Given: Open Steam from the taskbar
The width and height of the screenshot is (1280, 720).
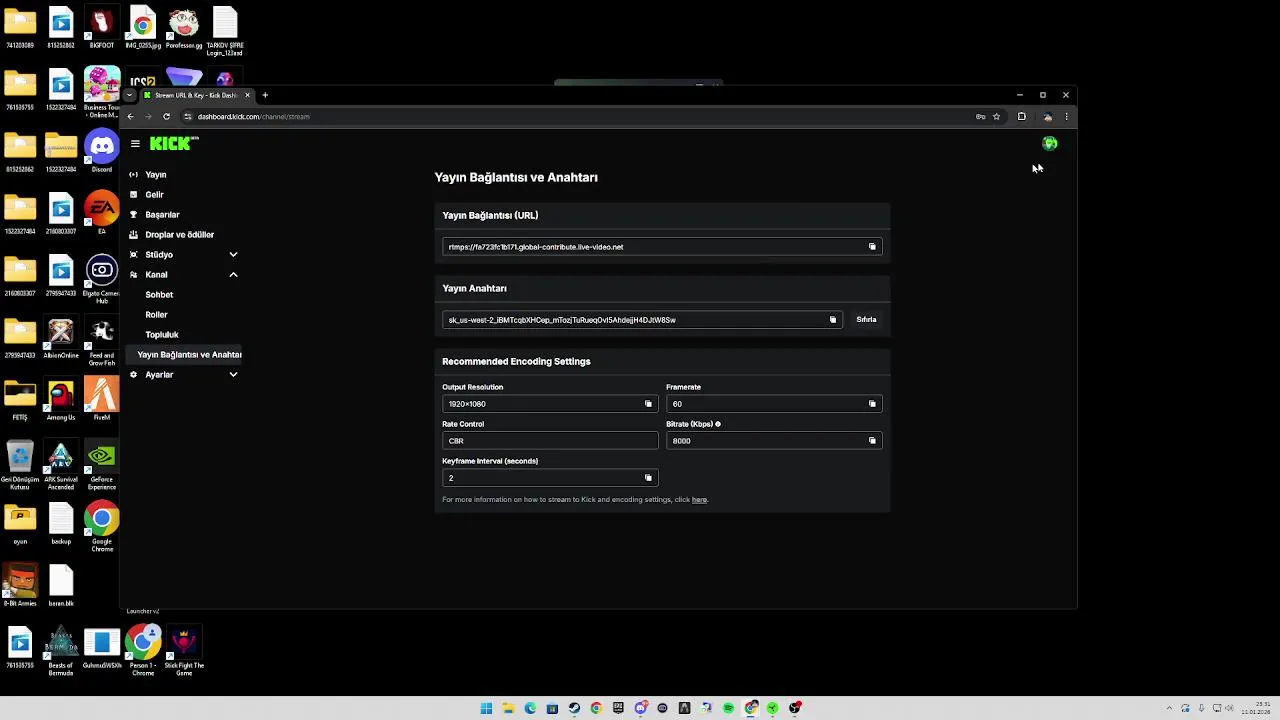Looking at the screenshot, I should click(574, 708).
